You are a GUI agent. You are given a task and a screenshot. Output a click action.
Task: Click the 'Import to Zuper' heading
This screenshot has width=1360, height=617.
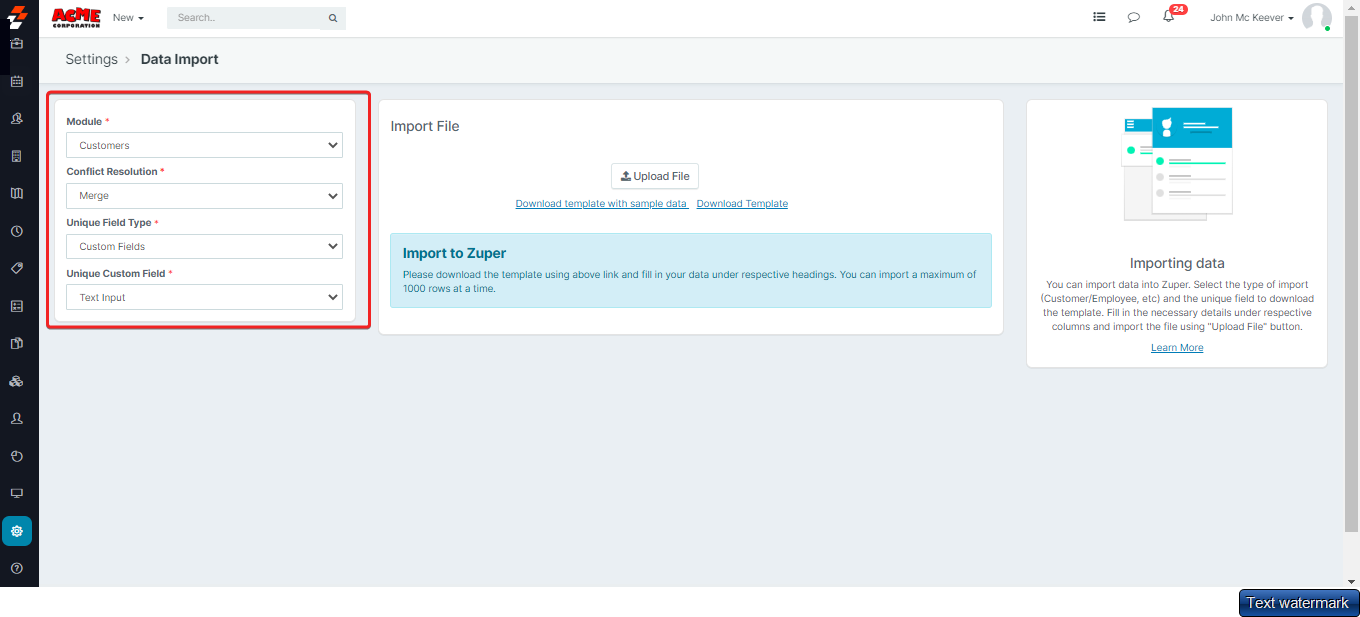(454, 253)
